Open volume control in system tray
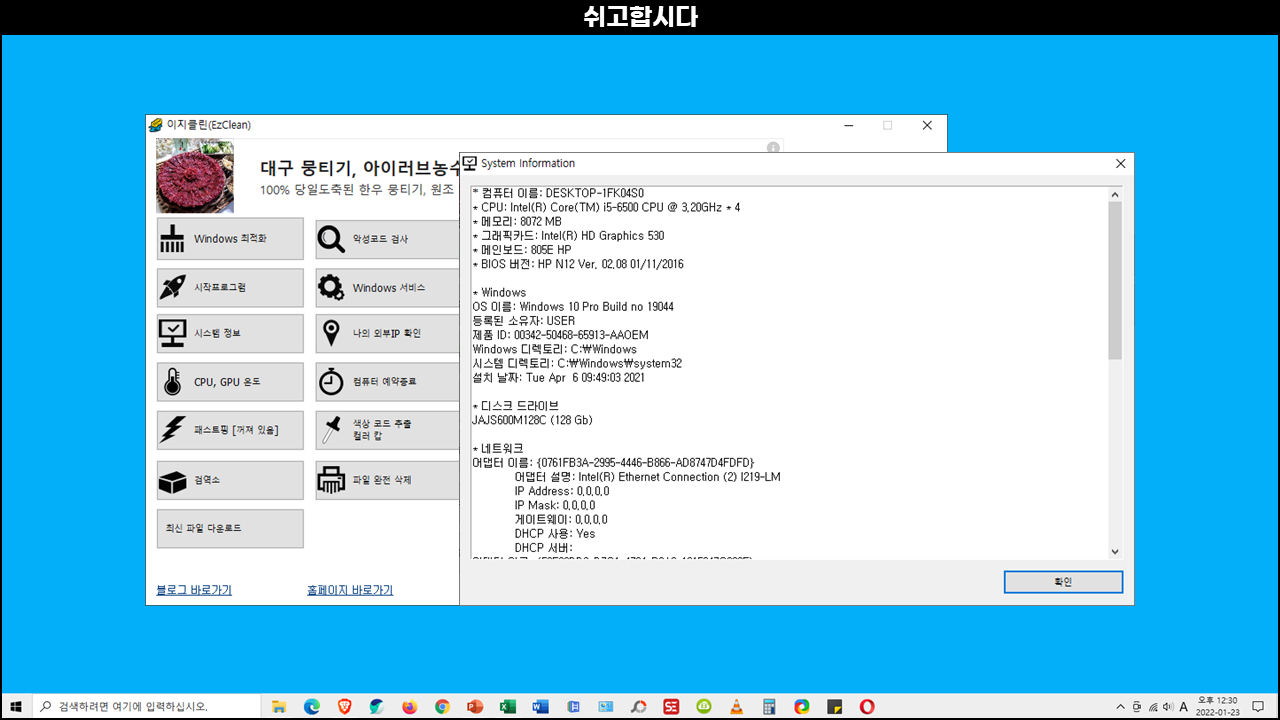Viewport: 1280px width, 720px height. pos(1168,706)
